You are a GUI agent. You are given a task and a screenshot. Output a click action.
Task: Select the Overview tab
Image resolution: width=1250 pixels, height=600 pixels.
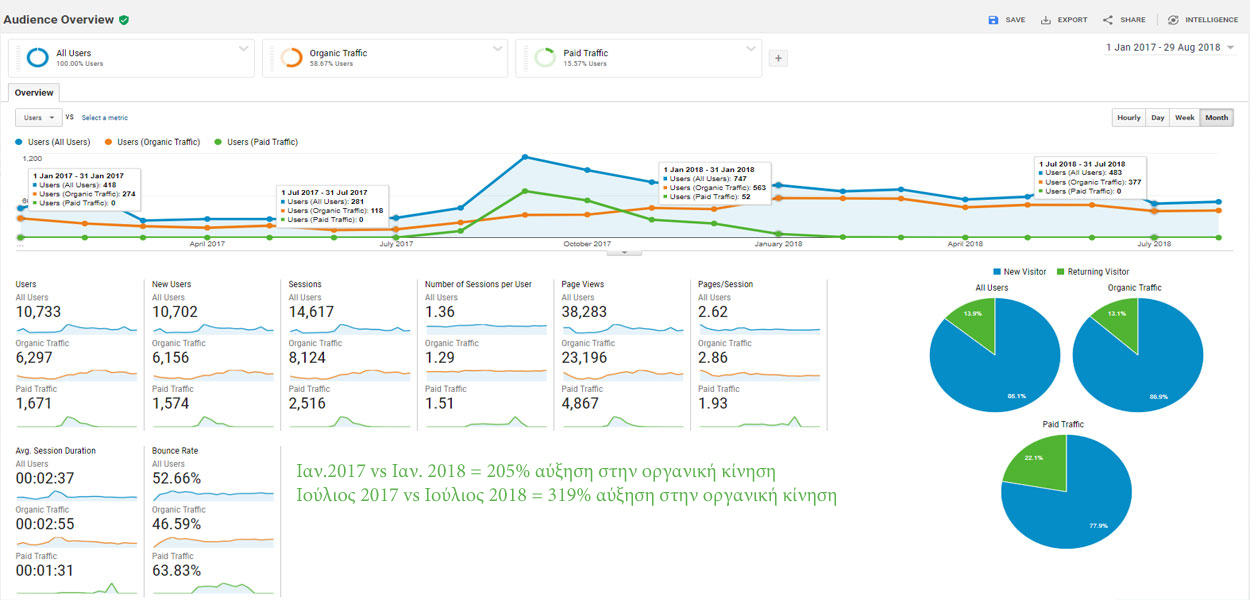coord(34,93)
